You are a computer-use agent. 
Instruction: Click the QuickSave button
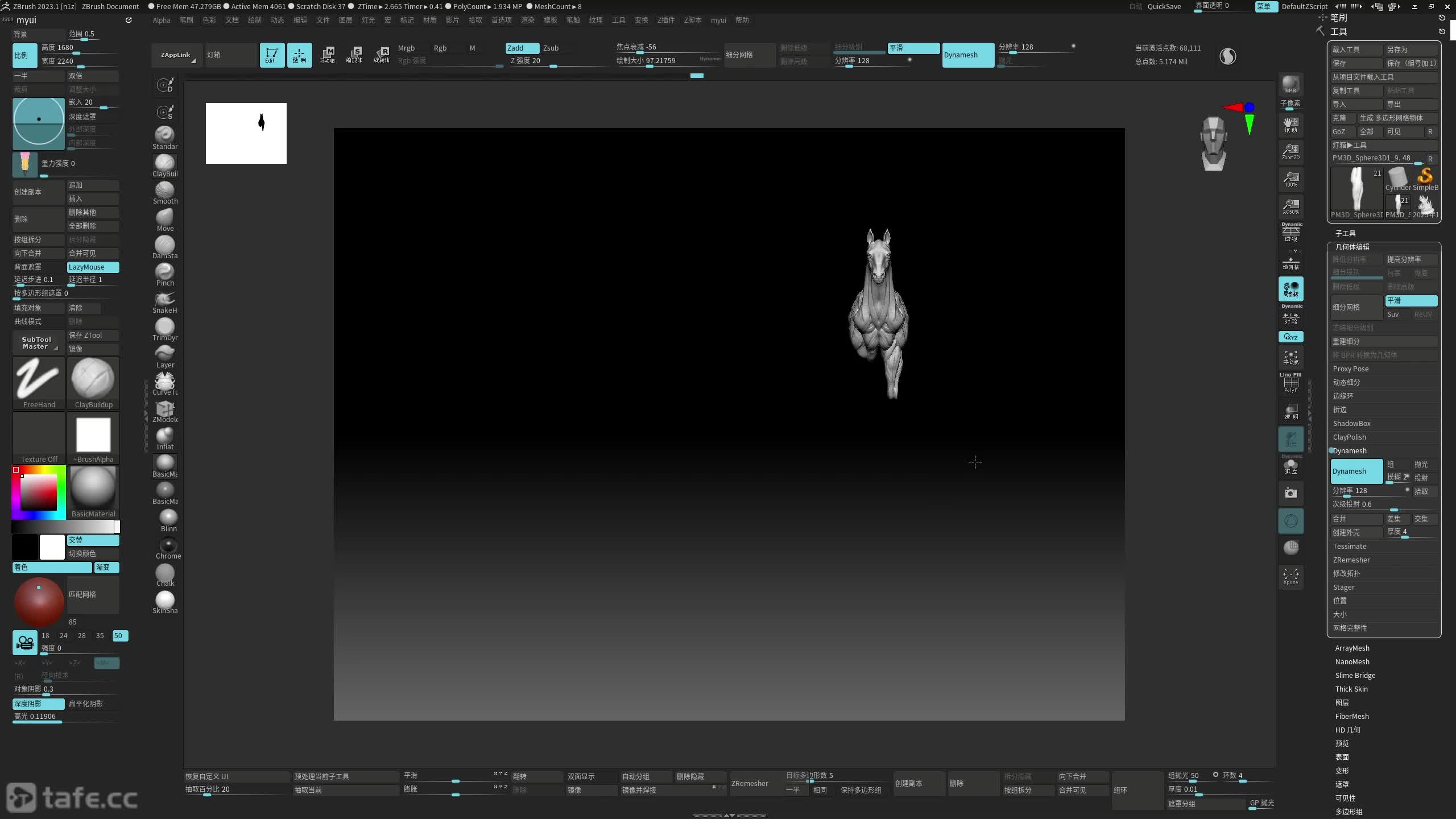[x=1164, y=6]
